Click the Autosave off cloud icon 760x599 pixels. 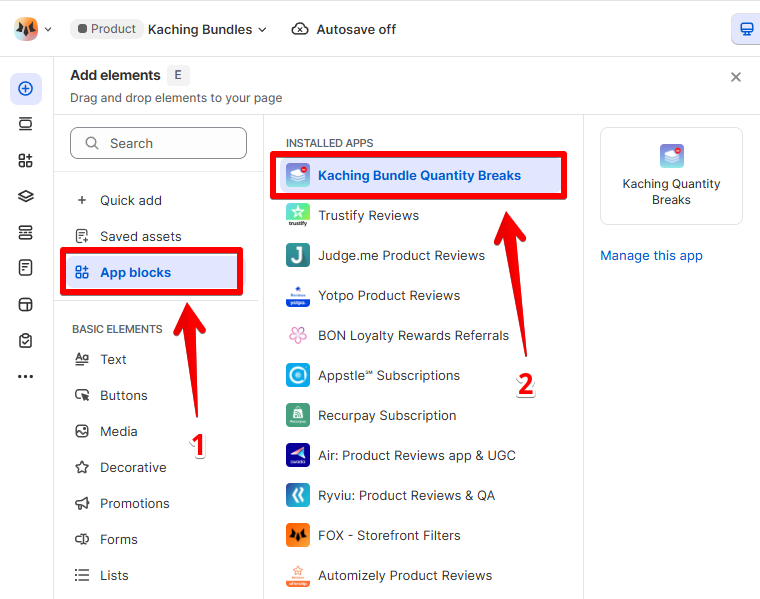[x=300, y=30]
